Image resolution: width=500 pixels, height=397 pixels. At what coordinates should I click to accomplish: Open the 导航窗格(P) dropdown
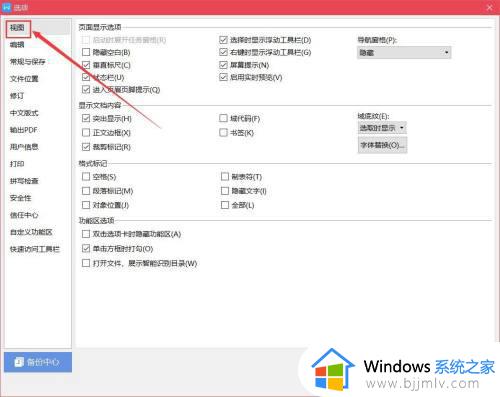click(404, 53)
